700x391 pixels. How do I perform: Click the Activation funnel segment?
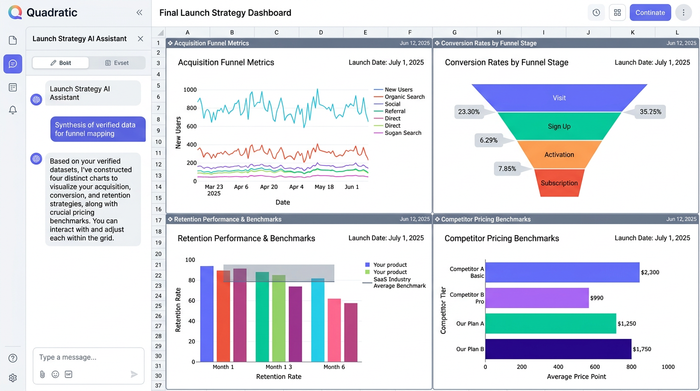[x=559, y=154]
